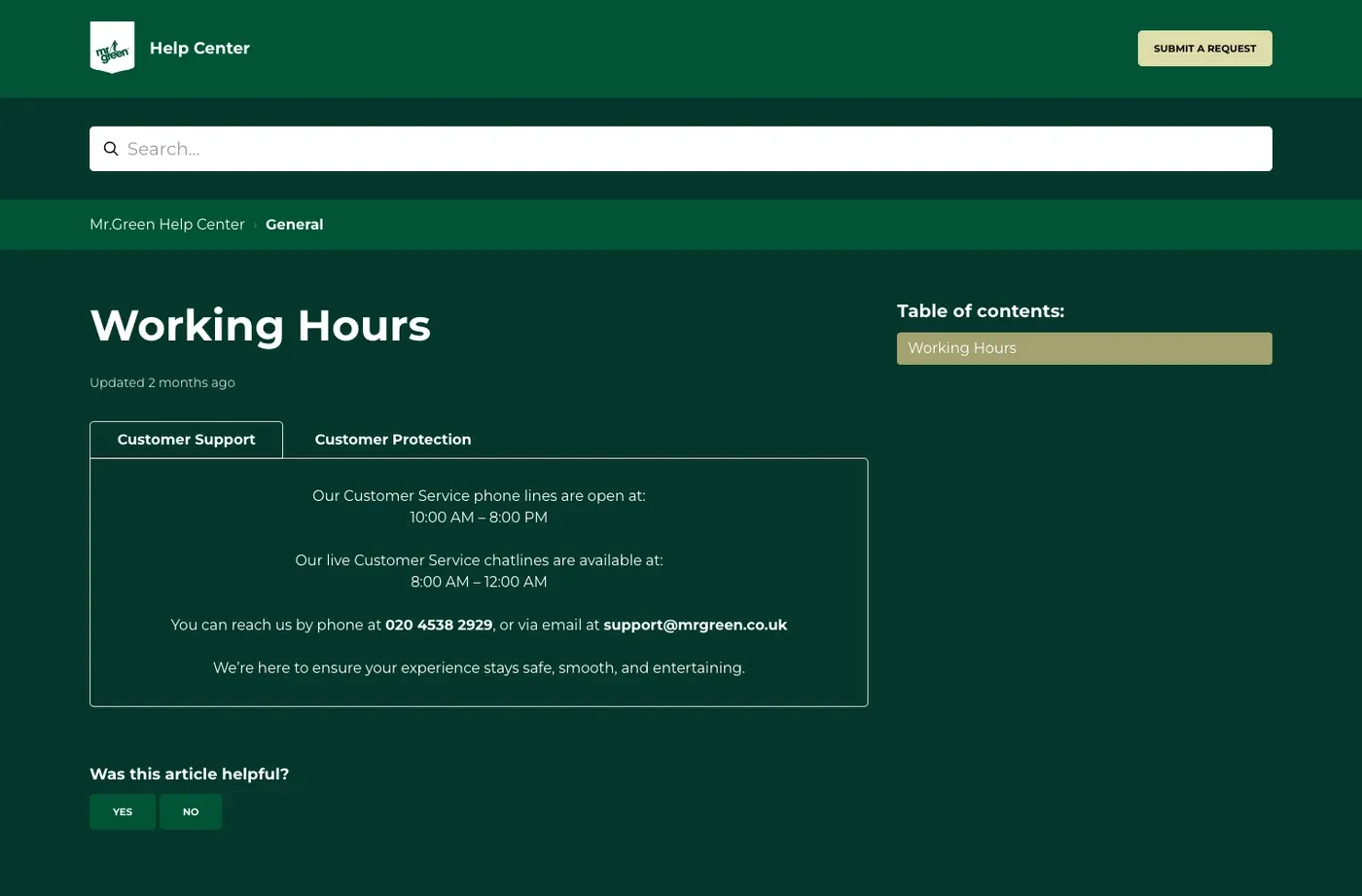
Task: Switch to the Customer Protection tab
Action: pos(393,440)
